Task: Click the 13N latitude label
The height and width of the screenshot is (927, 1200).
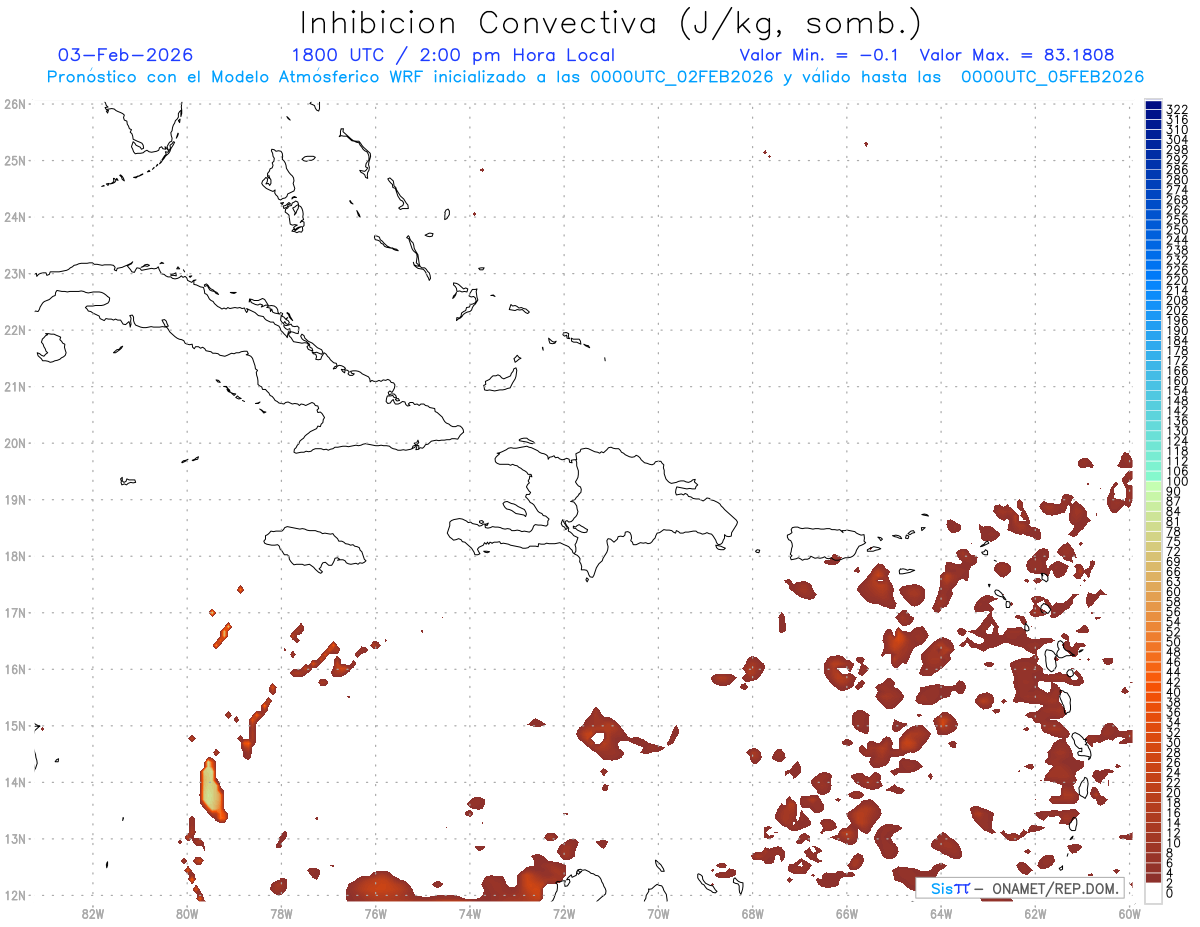Action: (15, 838)
